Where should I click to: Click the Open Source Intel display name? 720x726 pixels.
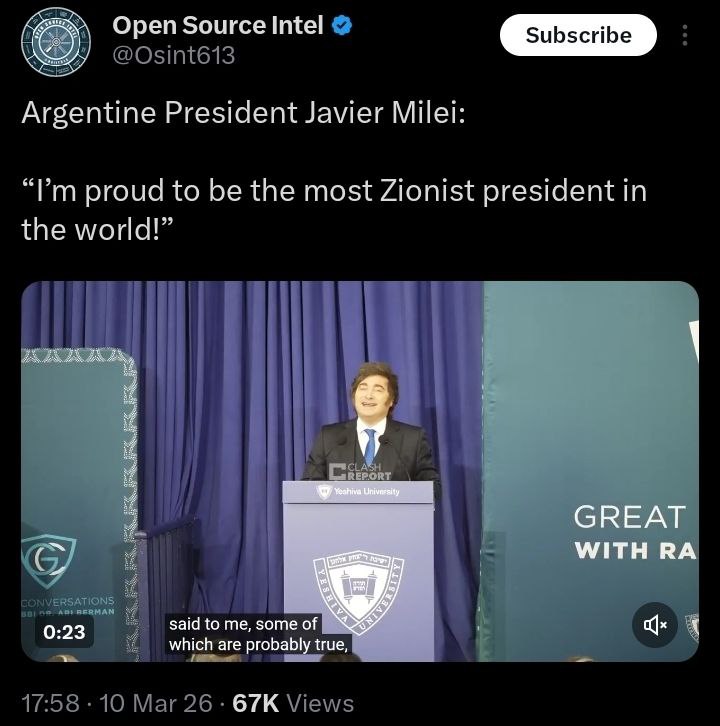click(218, 25)
